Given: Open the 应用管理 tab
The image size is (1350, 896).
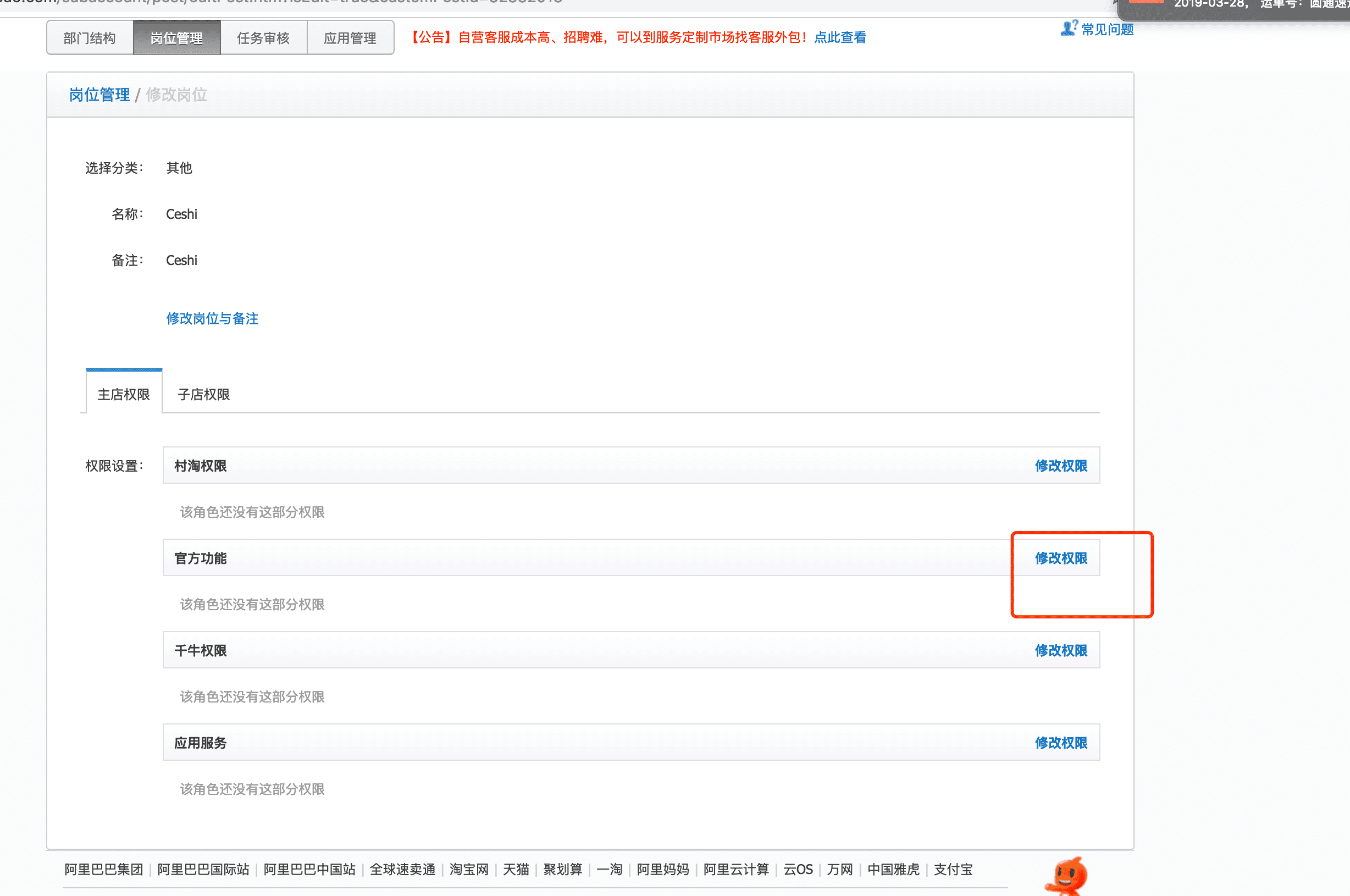Looking at the screenshot, I should 350,38.
